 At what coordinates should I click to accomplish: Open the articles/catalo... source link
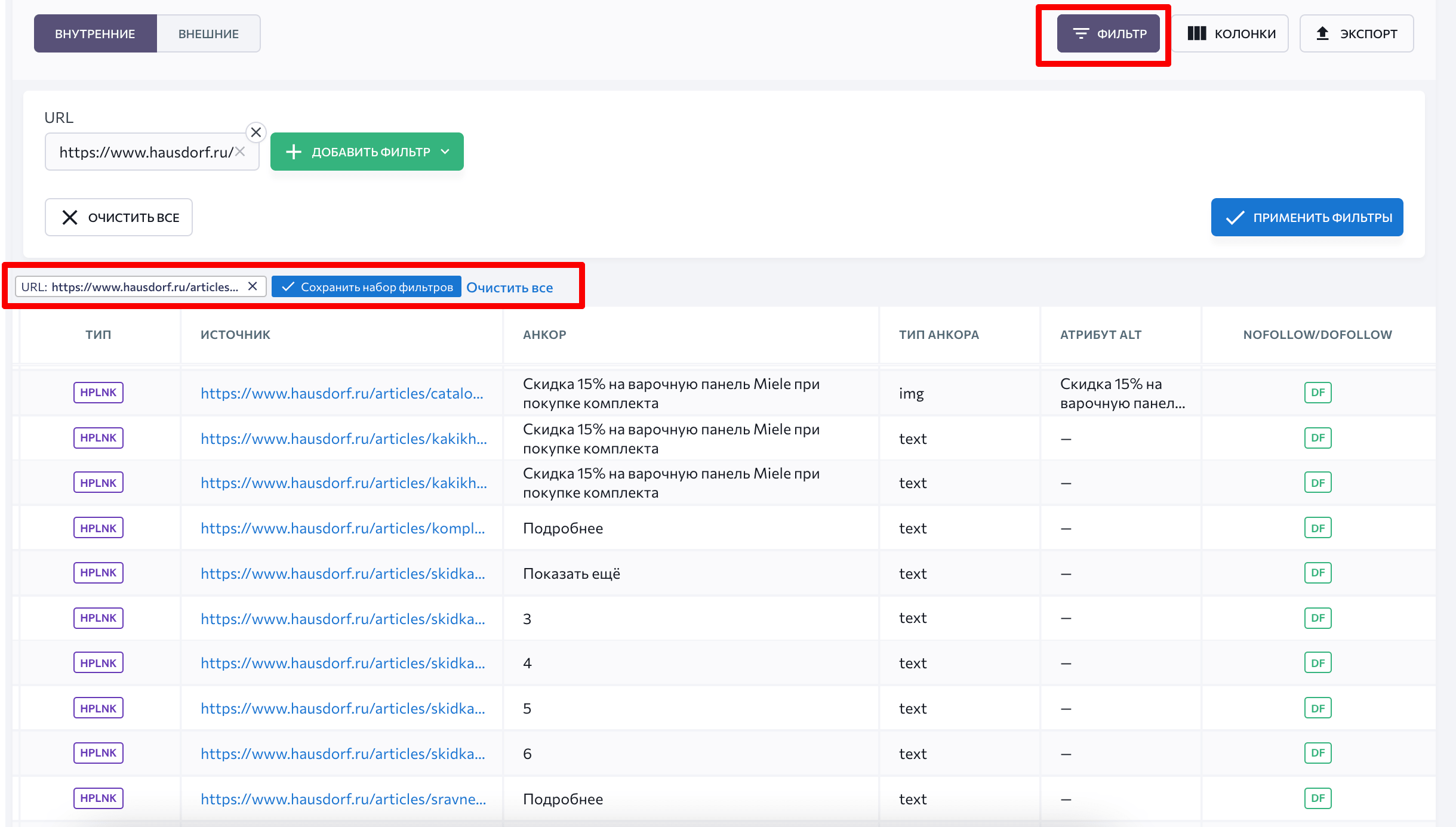pos(342,393)
